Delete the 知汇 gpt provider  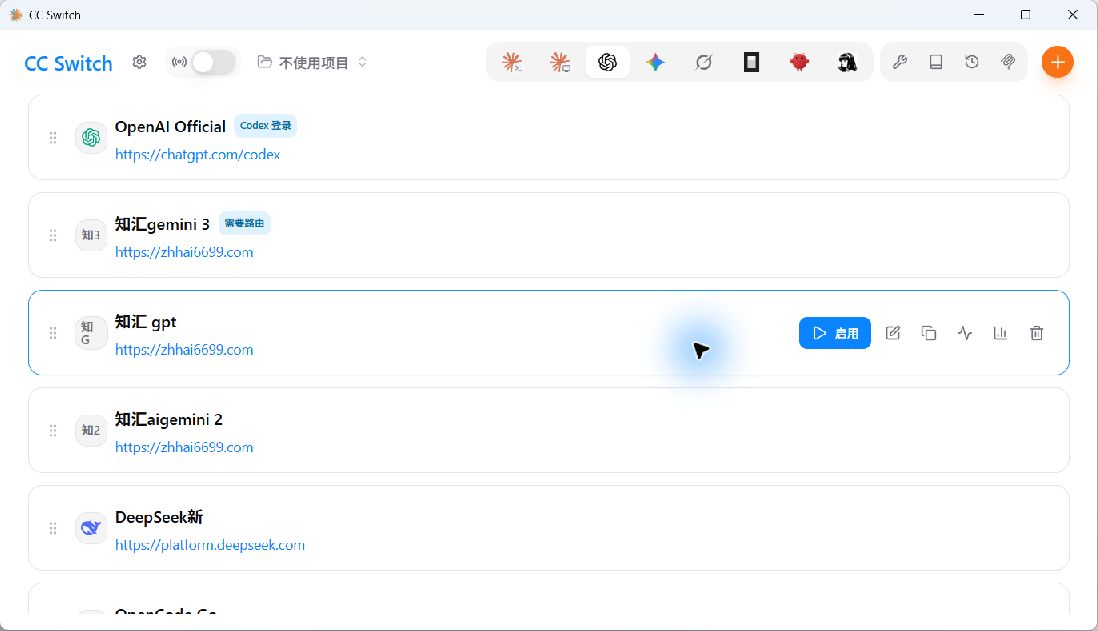1036,333
